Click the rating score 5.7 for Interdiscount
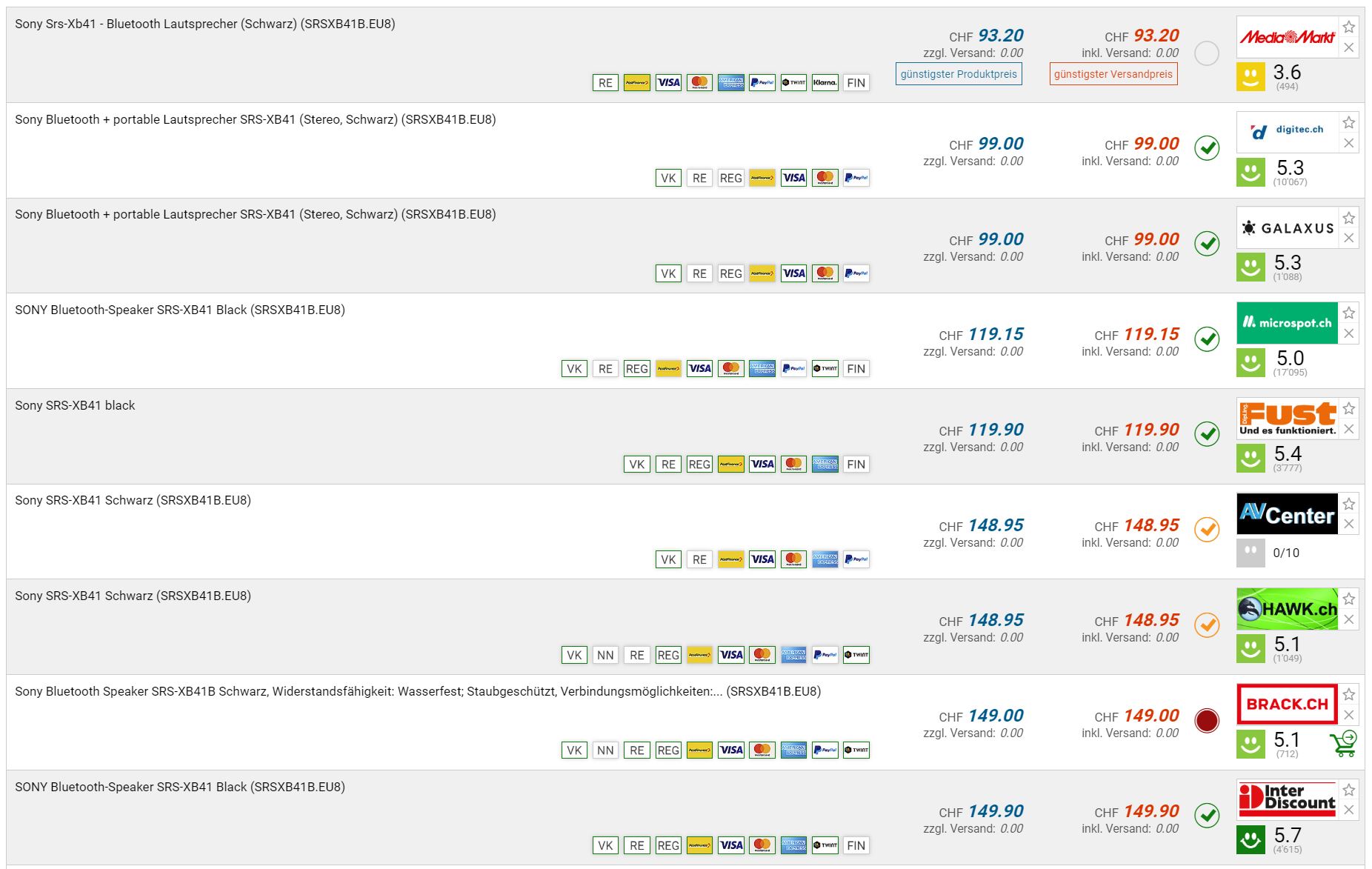This screenshot has width=1372, height=869. [1288, 835]
